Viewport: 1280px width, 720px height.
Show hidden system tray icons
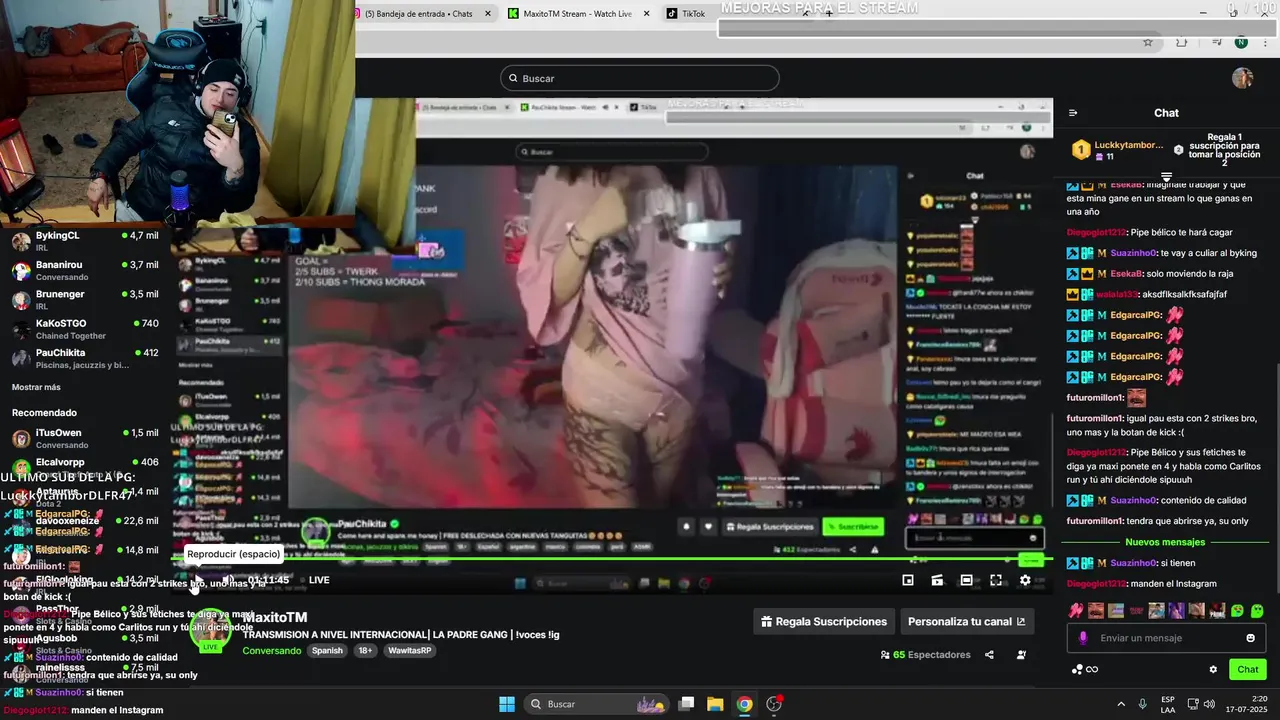pos(1120,704)
